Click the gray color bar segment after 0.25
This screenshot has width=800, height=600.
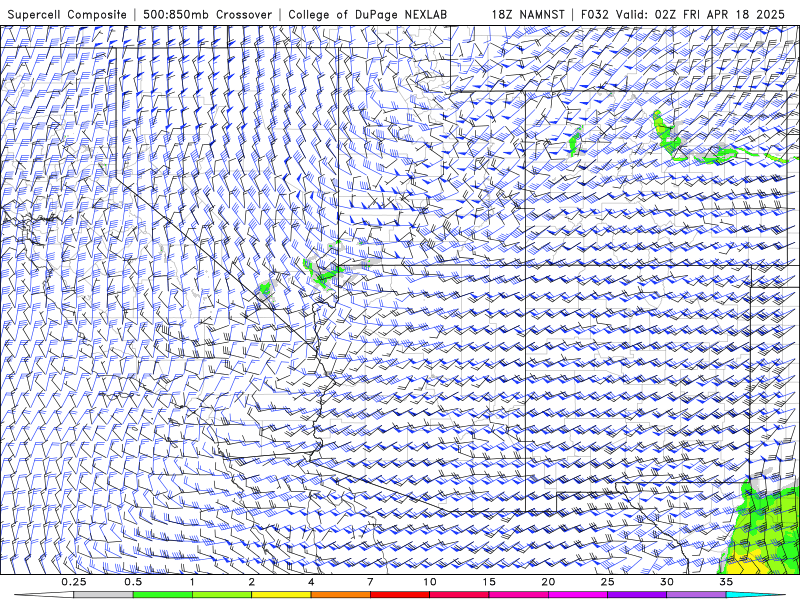104,595
